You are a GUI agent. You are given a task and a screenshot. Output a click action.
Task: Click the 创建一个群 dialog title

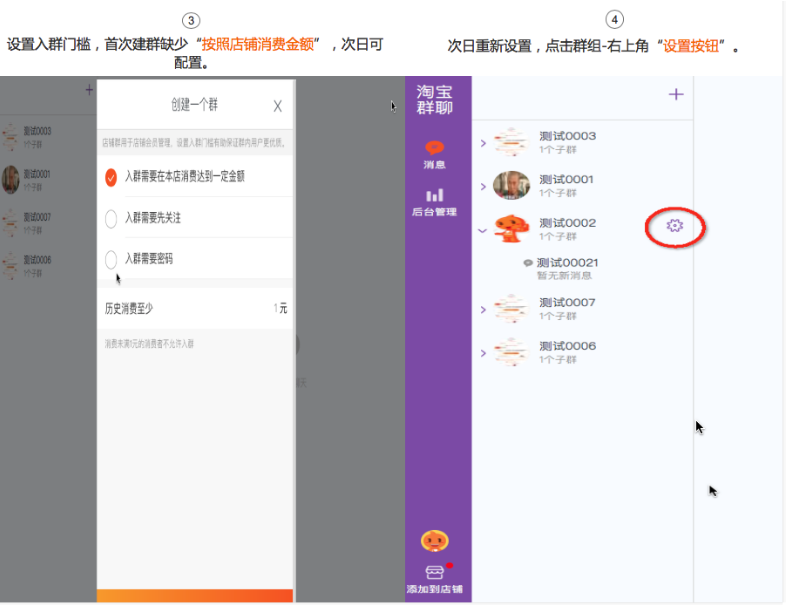coord(195,105)
